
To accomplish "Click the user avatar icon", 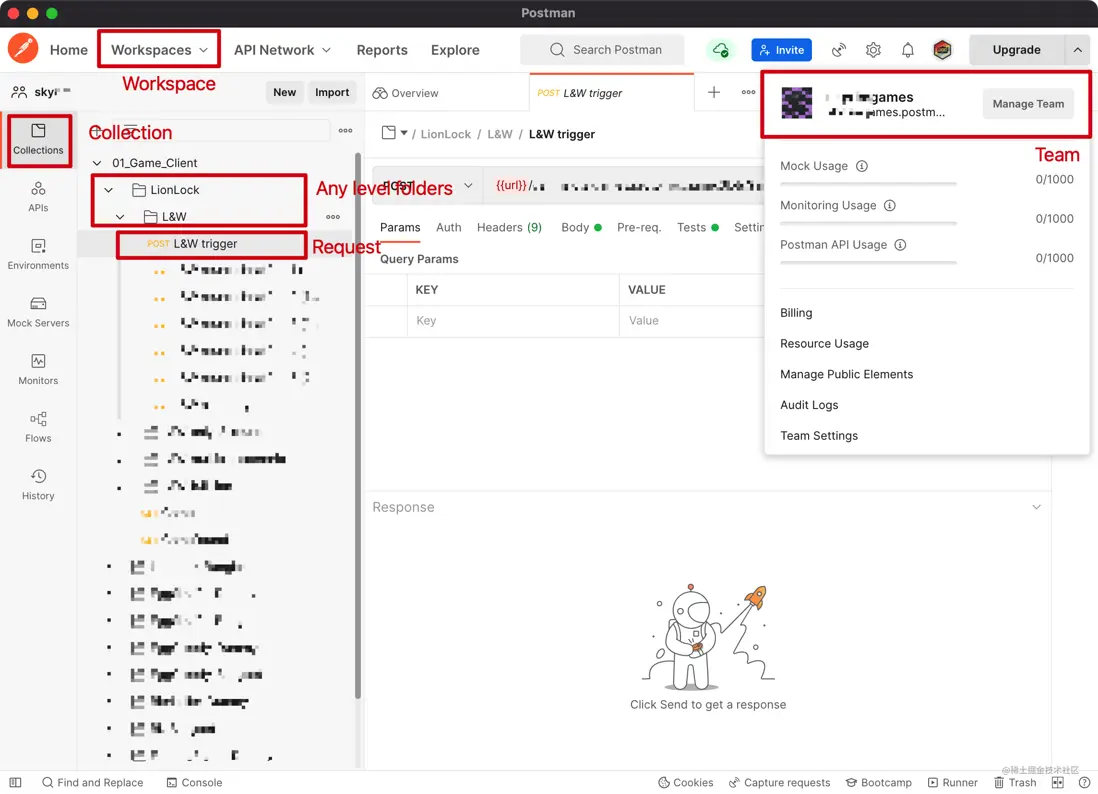I will click(943, 50).
